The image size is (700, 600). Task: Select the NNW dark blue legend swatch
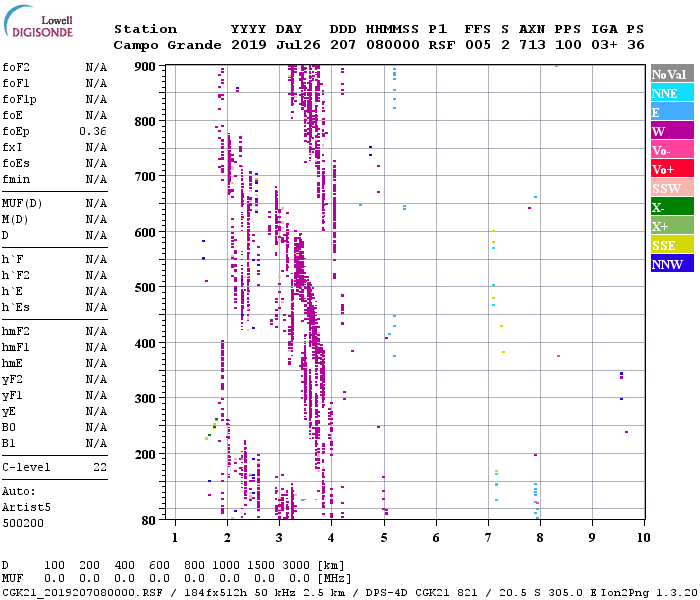pyautogui.click(x=672, y=264)
